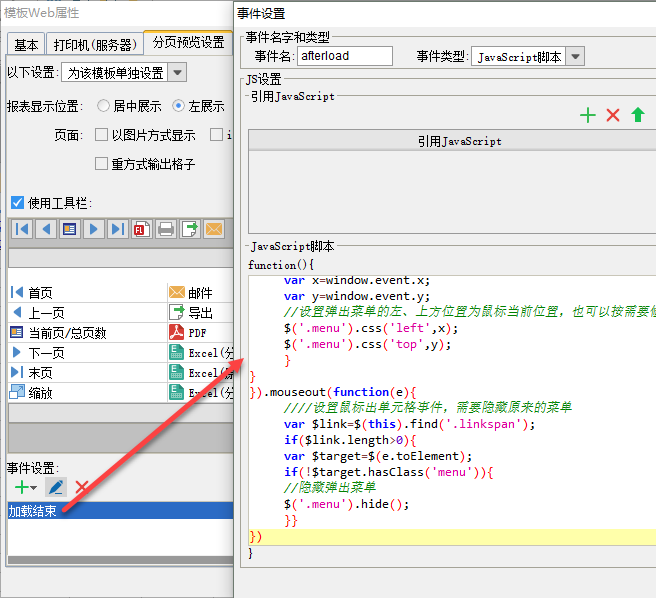Click the //隐藏弹出菜单 comment line
Viewport: 656px width, 598px height.
(330, 488)
